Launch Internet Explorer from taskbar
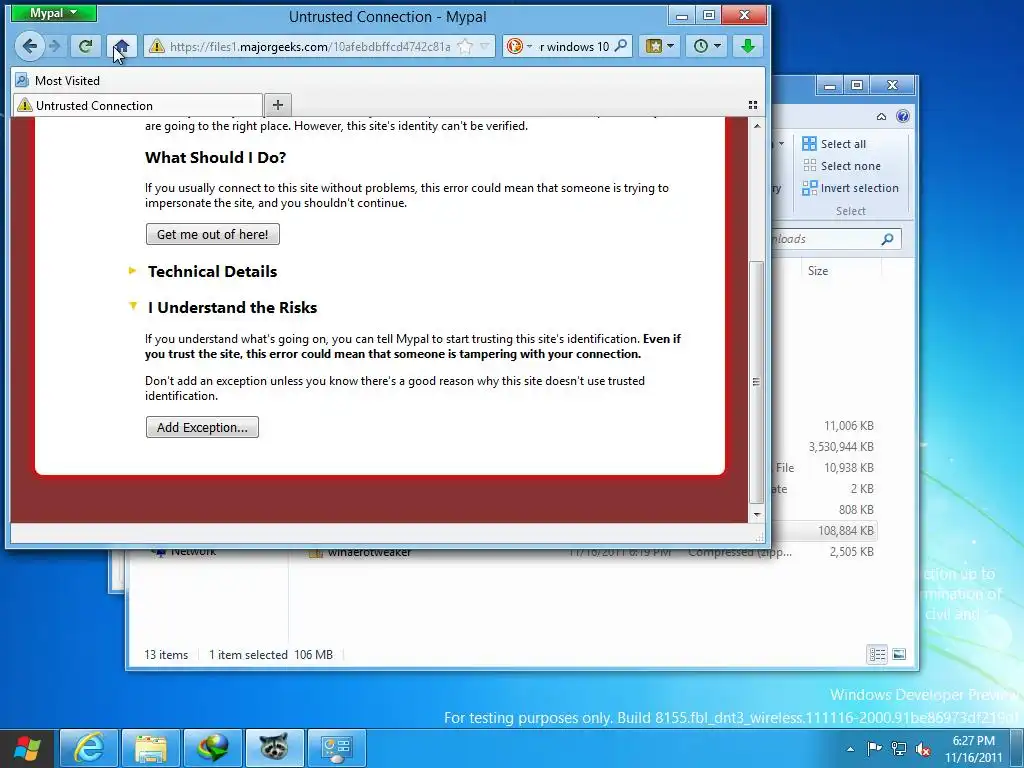Image resolution: width=1024 pixels, height=768 pixels. tap(89, 748)
